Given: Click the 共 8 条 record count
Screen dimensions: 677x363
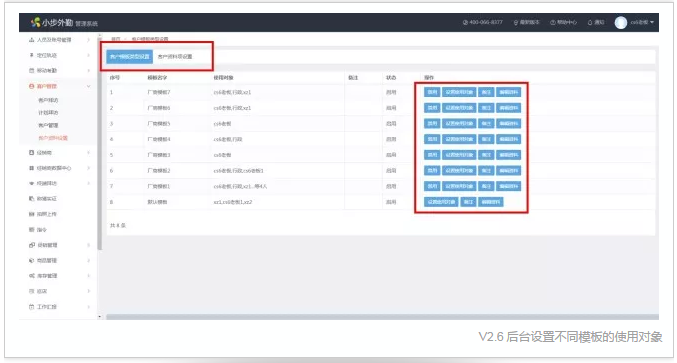Looking at the screenshot, I should click(118, 225).
